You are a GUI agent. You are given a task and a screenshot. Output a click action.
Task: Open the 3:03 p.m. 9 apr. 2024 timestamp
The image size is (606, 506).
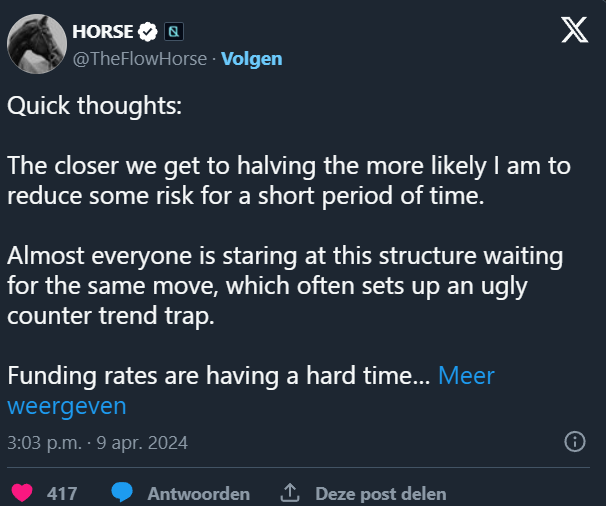coord(97,441)
